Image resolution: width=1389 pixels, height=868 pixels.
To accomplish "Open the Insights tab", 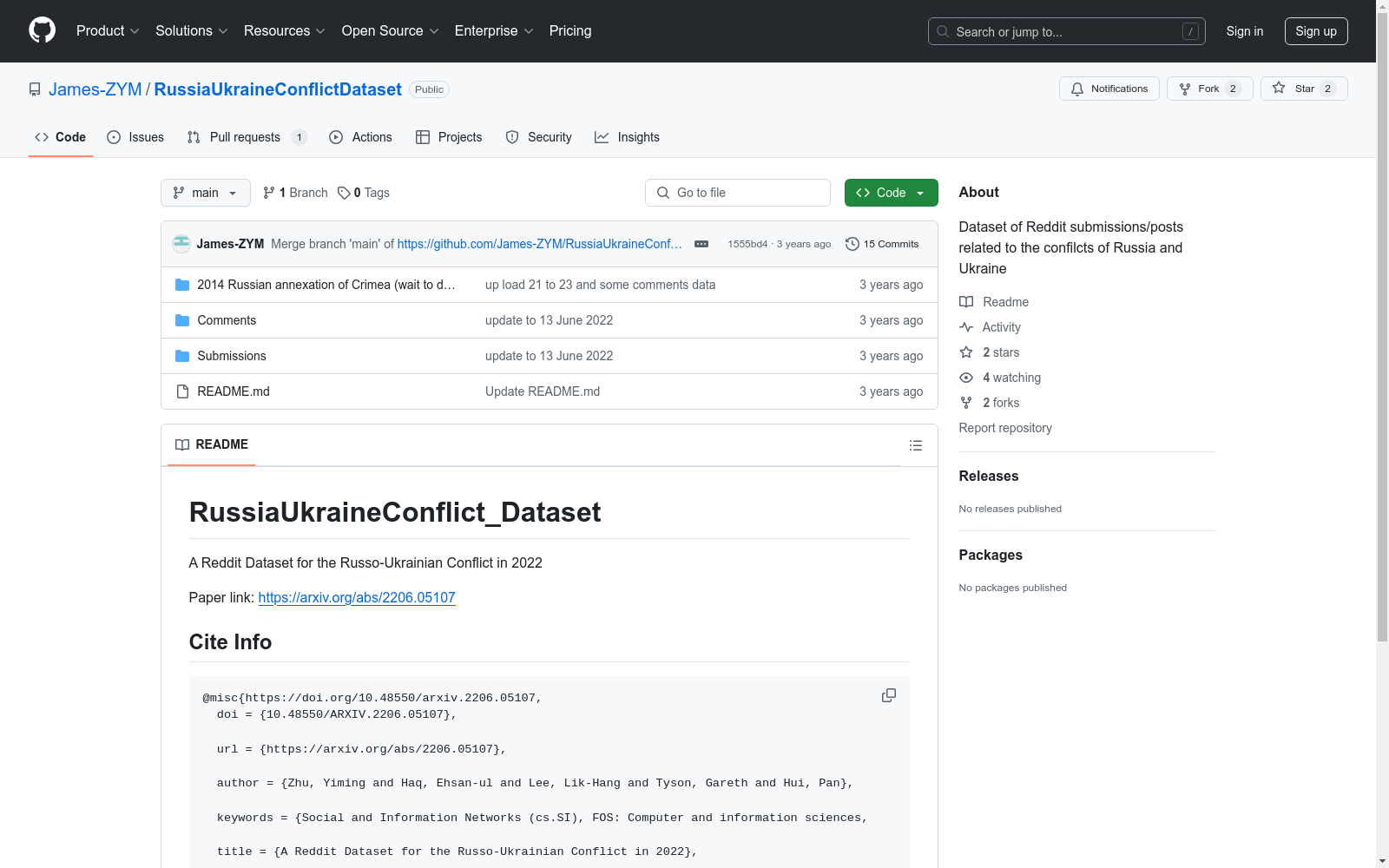I will pyautogui.click(x=627, y=137).
